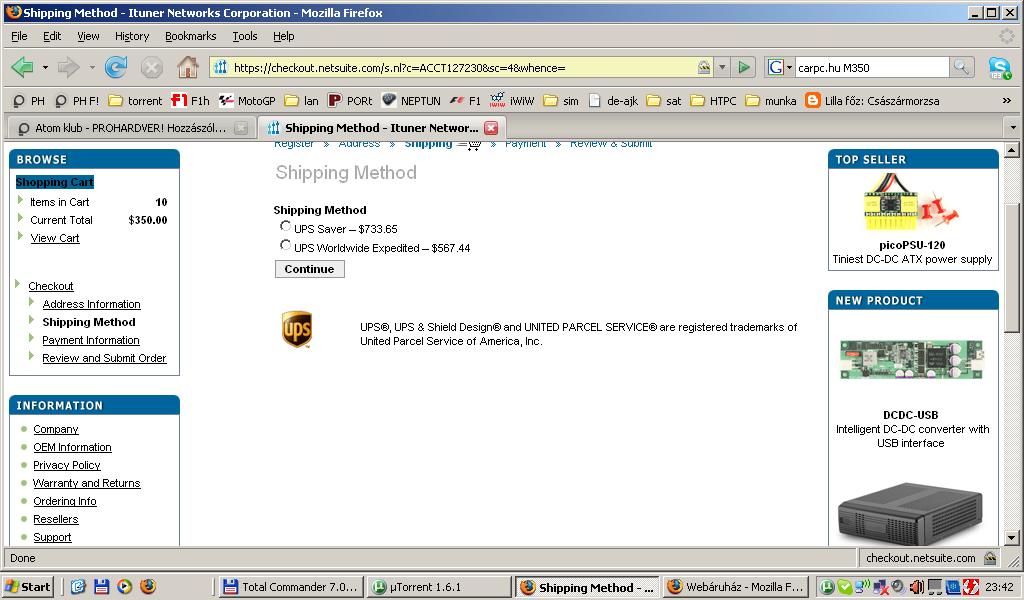Click the page scrollbar up arrow
Image resolution: width=1024 pixels, height=600 pixels.
(x=1012, y=150)
